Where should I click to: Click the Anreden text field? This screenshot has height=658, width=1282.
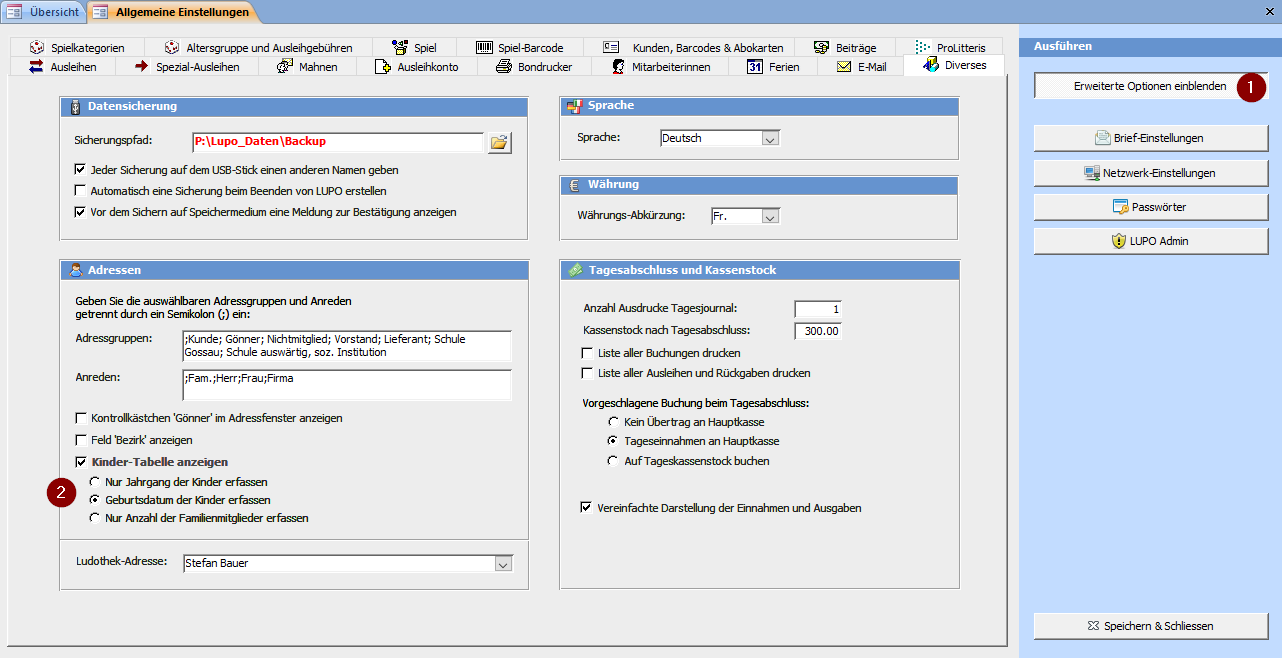click(347, 385)
